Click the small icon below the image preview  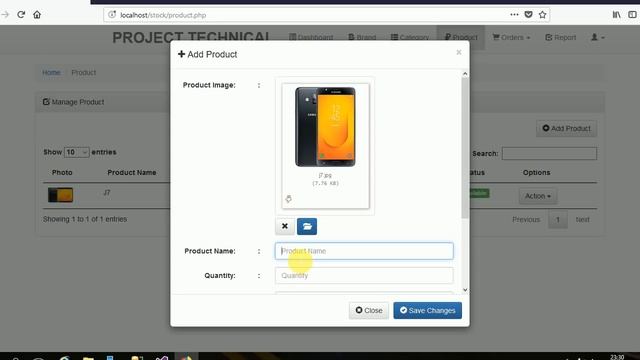pos(289,199)
